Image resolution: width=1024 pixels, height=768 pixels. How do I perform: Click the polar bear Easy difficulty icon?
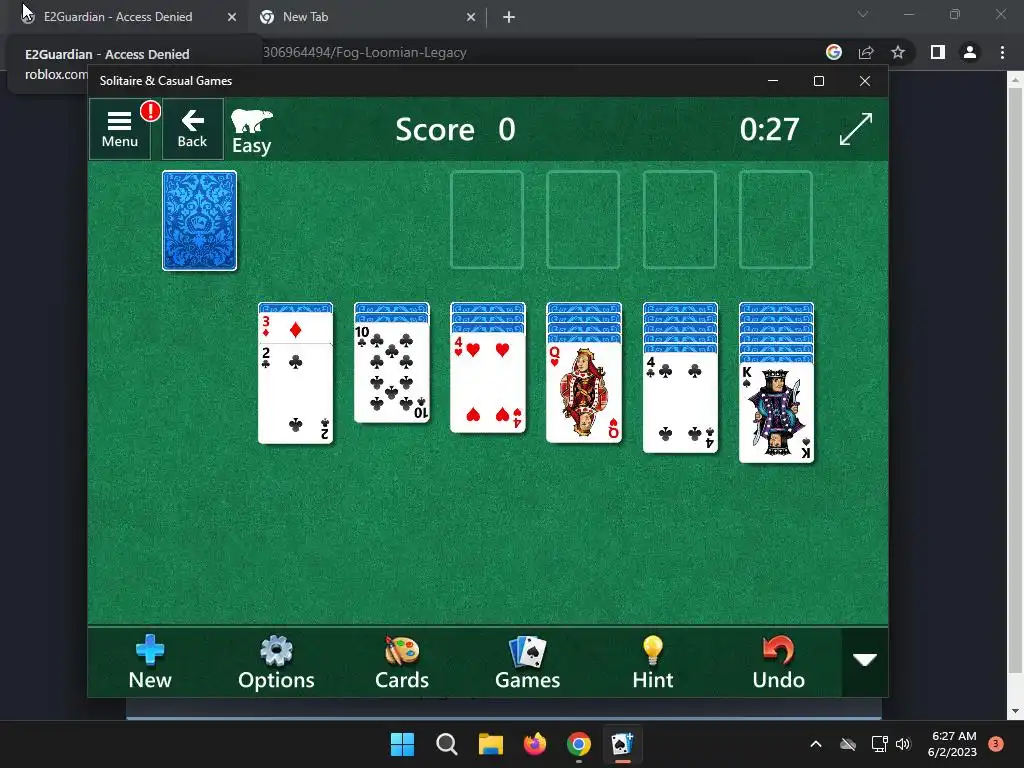(x=252, y=131)
